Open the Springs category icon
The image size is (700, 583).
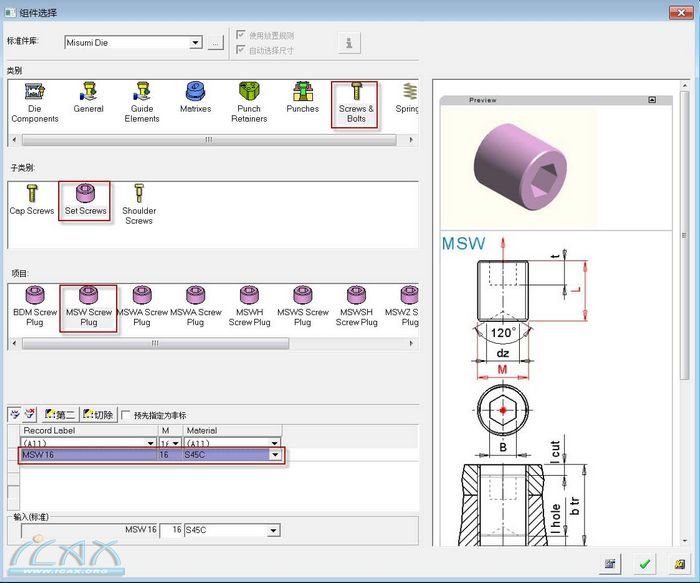click(408, 98)
